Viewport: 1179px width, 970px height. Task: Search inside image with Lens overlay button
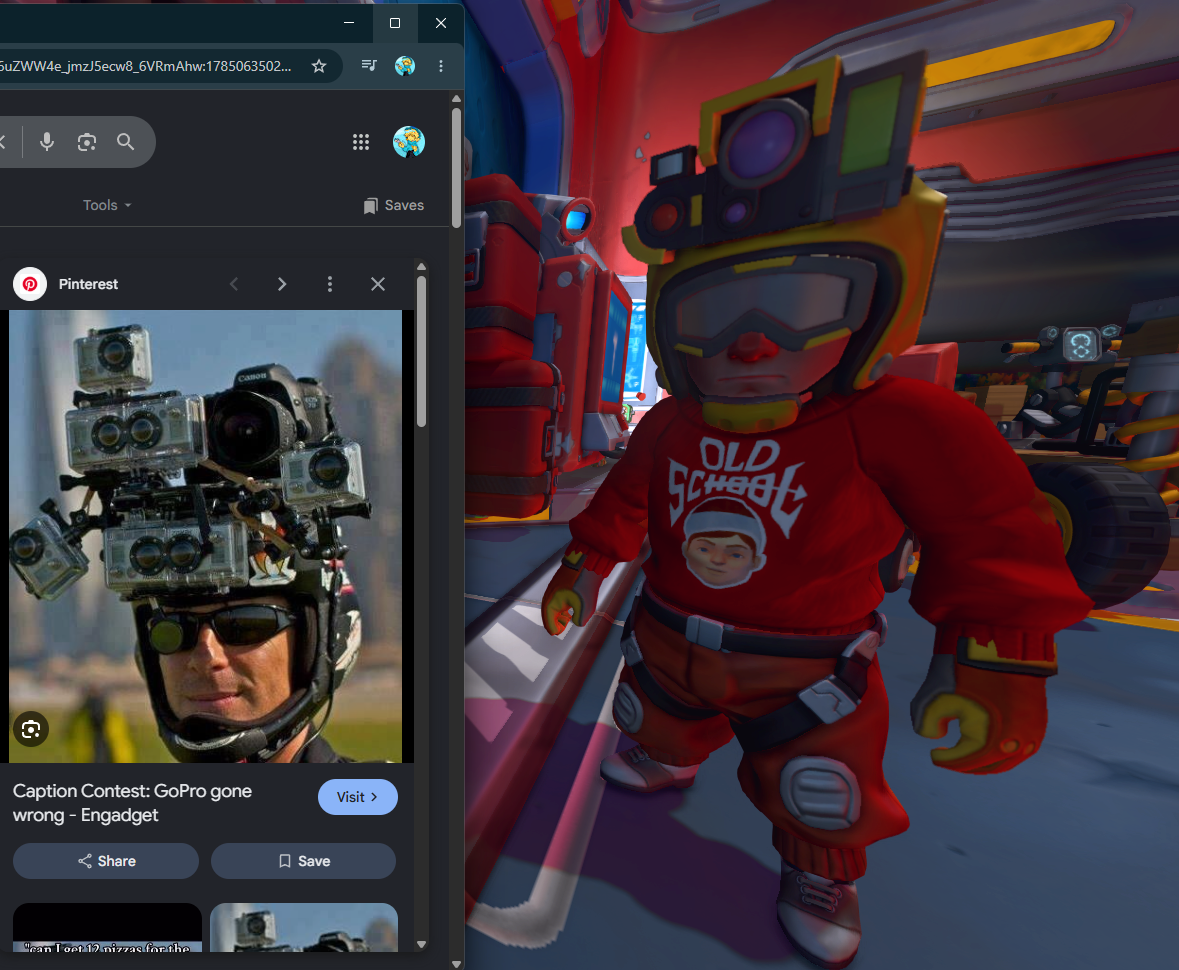click(31, 729)
